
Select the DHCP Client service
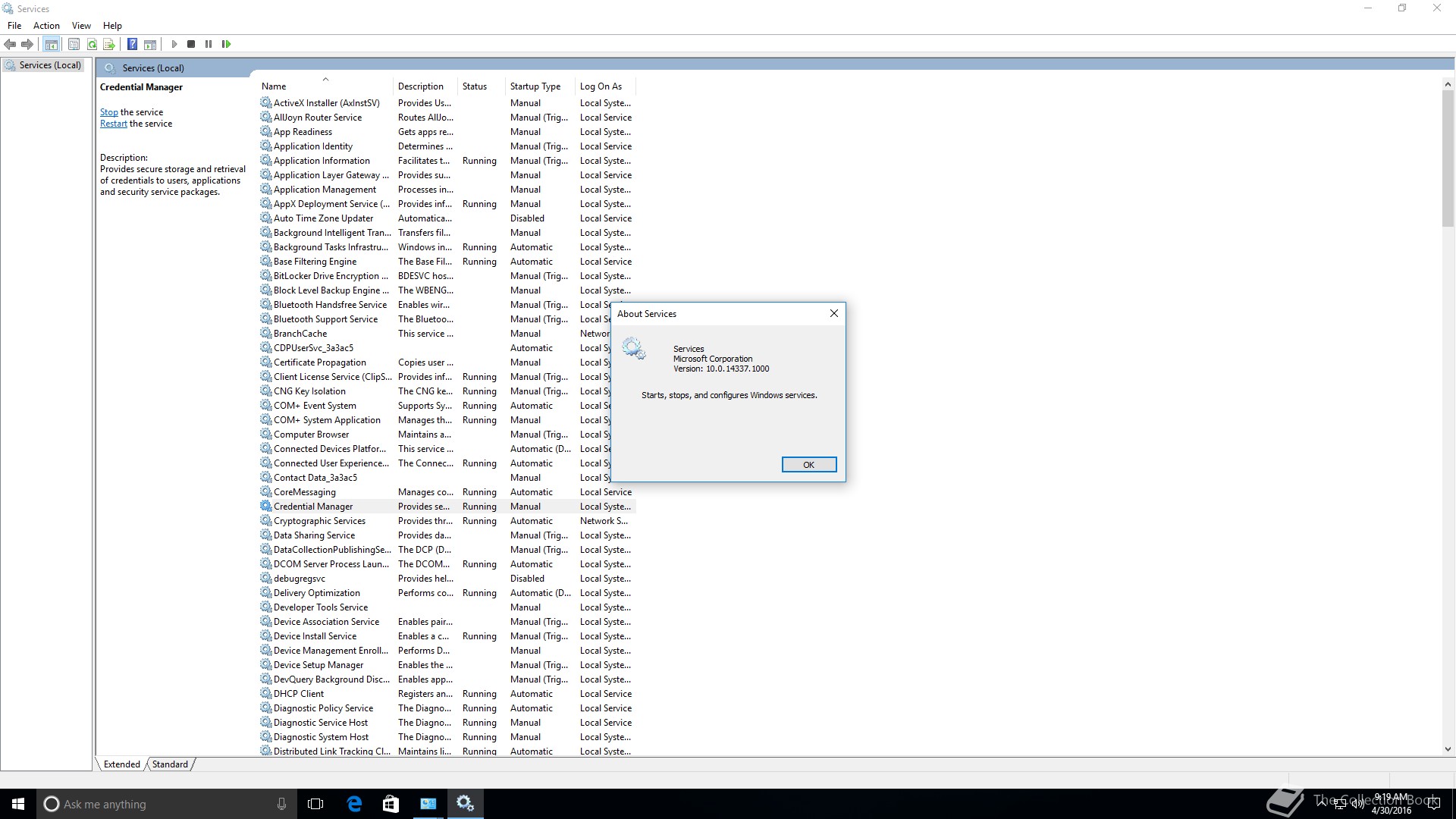(x=447, y=694)
